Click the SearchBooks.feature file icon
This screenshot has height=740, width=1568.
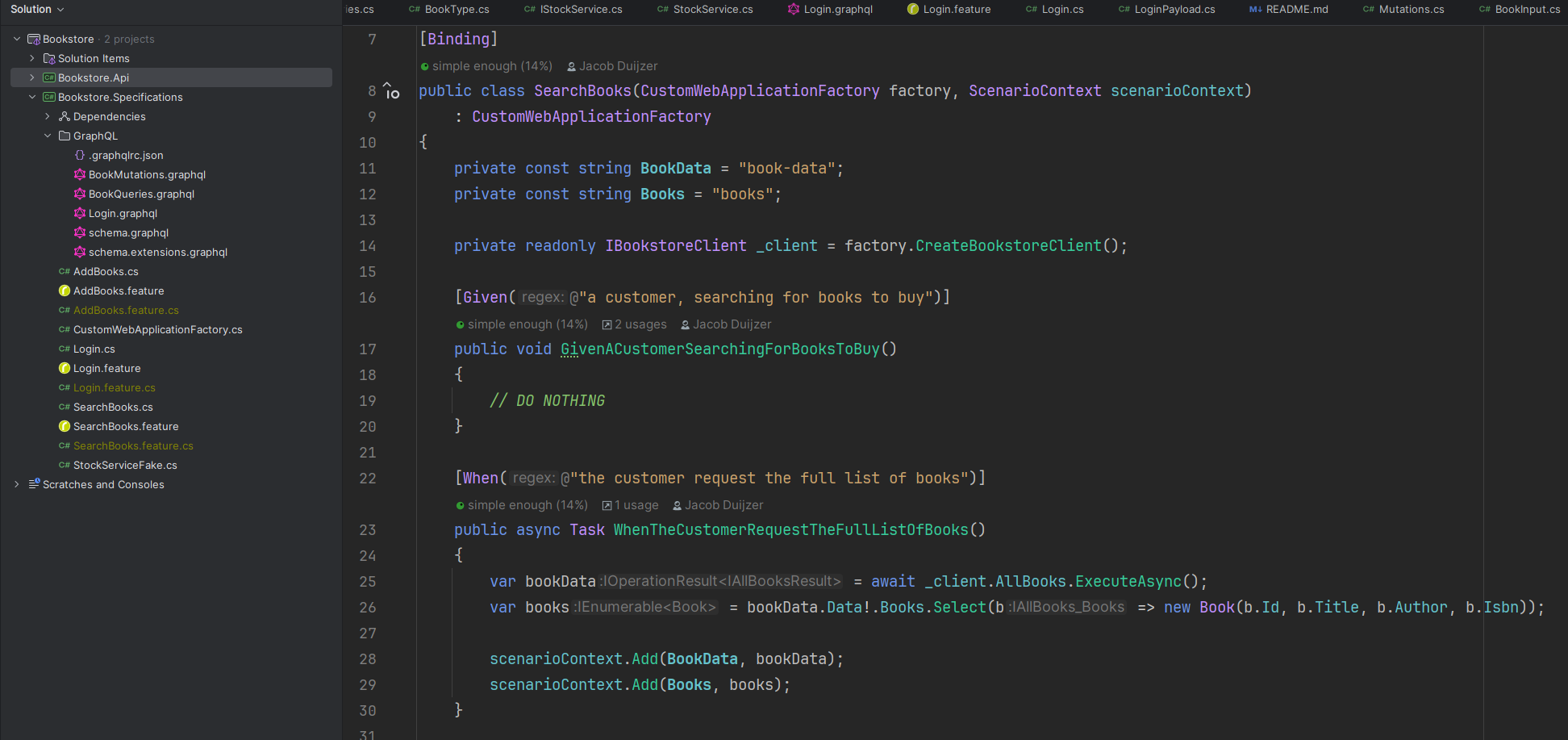65,426
